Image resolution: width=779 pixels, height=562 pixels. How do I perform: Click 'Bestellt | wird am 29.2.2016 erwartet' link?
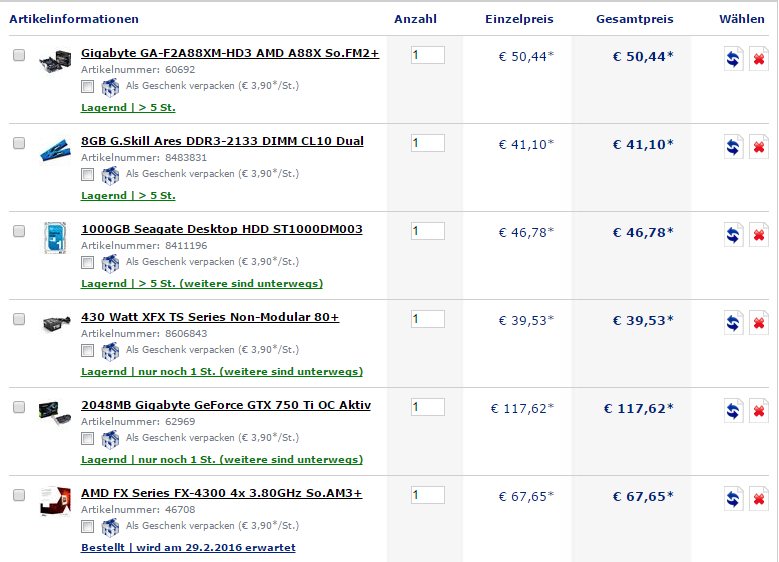tap(188, 548)
